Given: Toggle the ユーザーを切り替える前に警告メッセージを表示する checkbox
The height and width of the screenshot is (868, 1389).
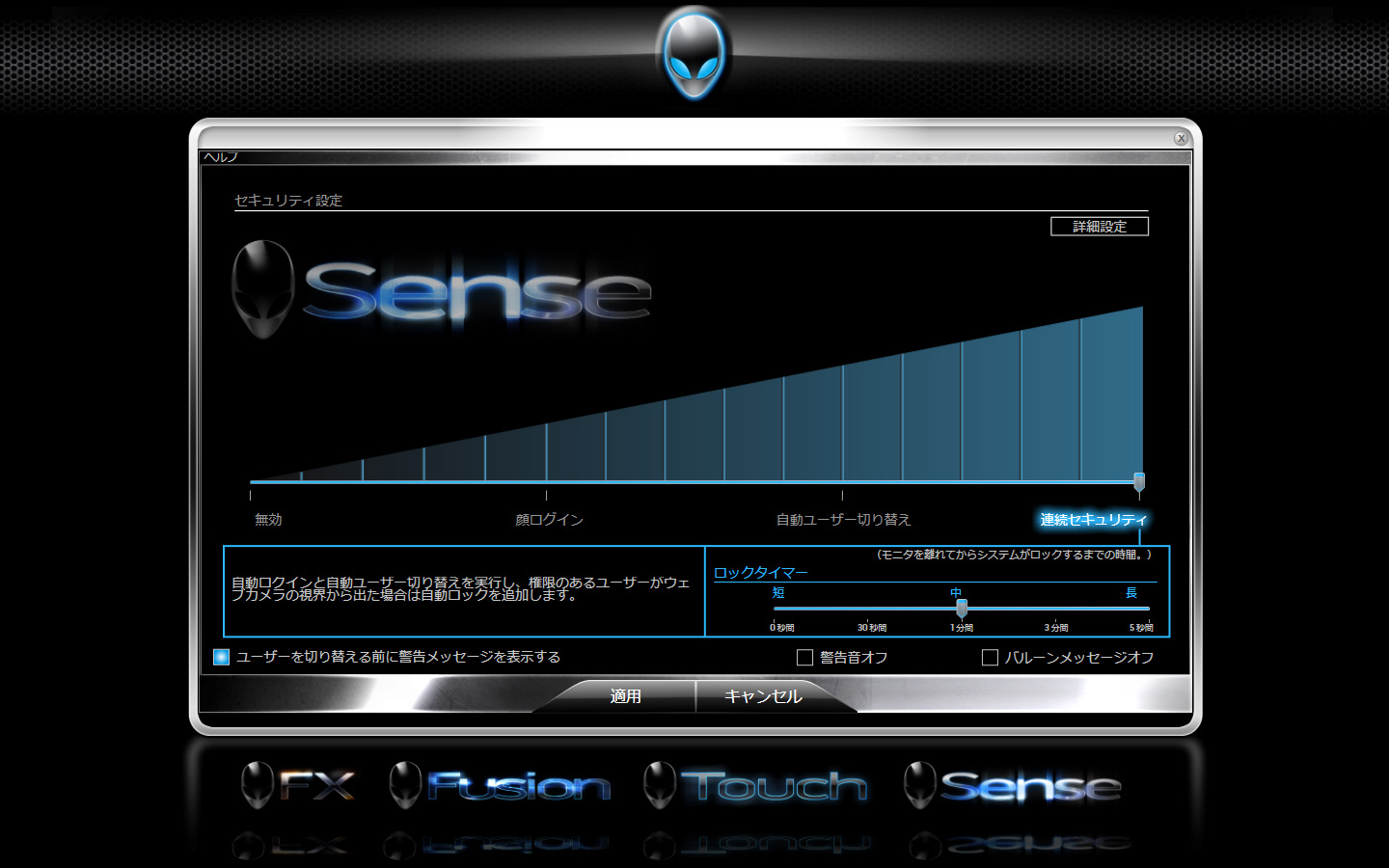Looking at the screenshot, I should (x=221, y=658).
